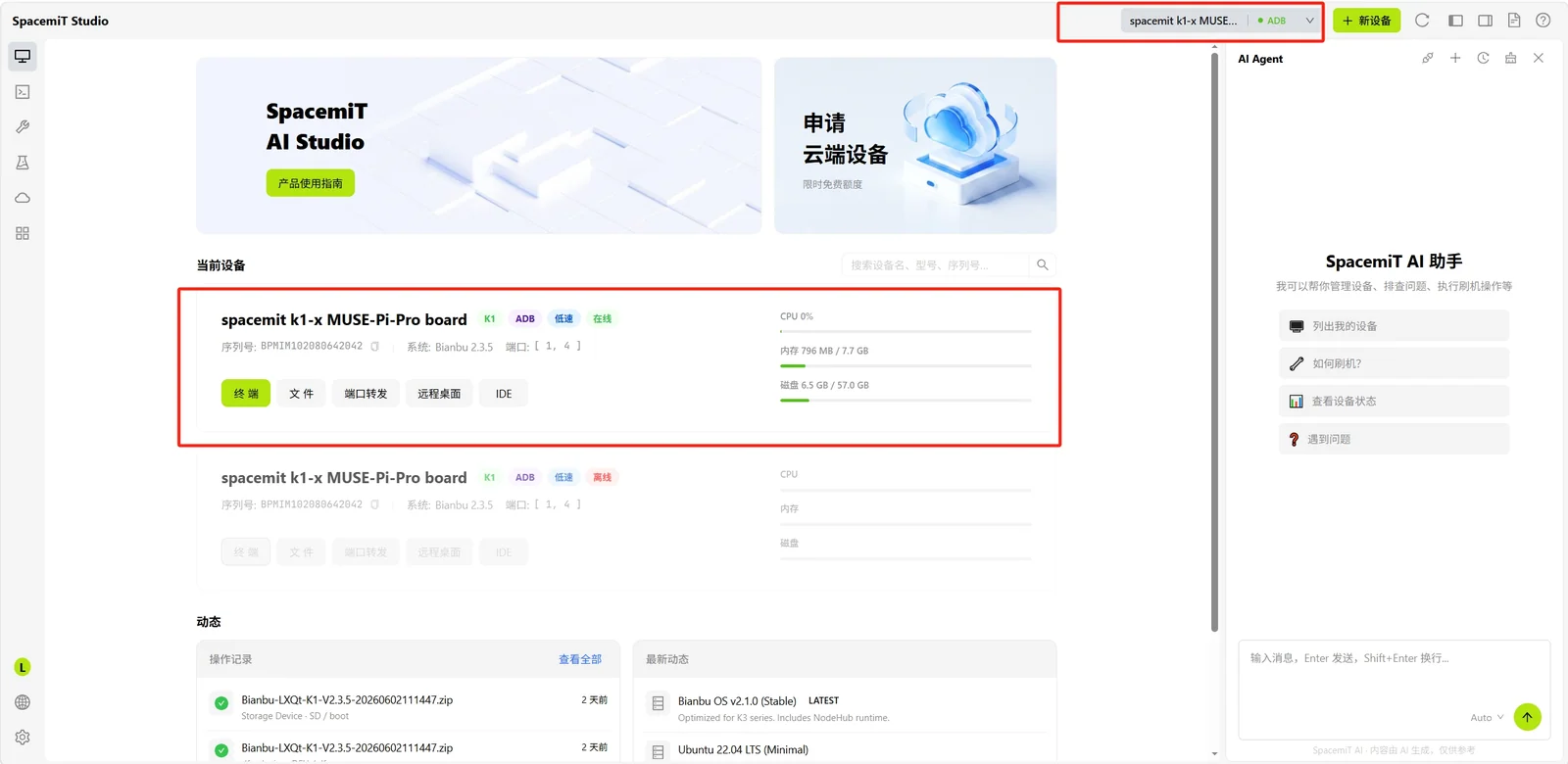
Task: Click the SpacemiT AI Studio banner
Action: [x=478, y=146]
